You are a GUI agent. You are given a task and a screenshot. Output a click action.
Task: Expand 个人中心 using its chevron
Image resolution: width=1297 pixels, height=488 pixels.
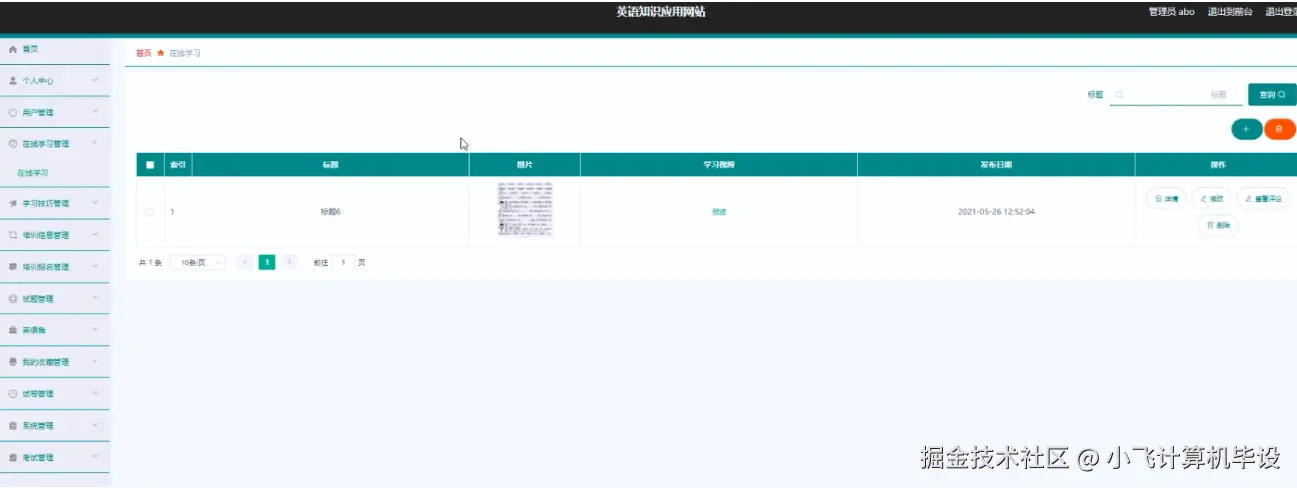coord(95,81)
